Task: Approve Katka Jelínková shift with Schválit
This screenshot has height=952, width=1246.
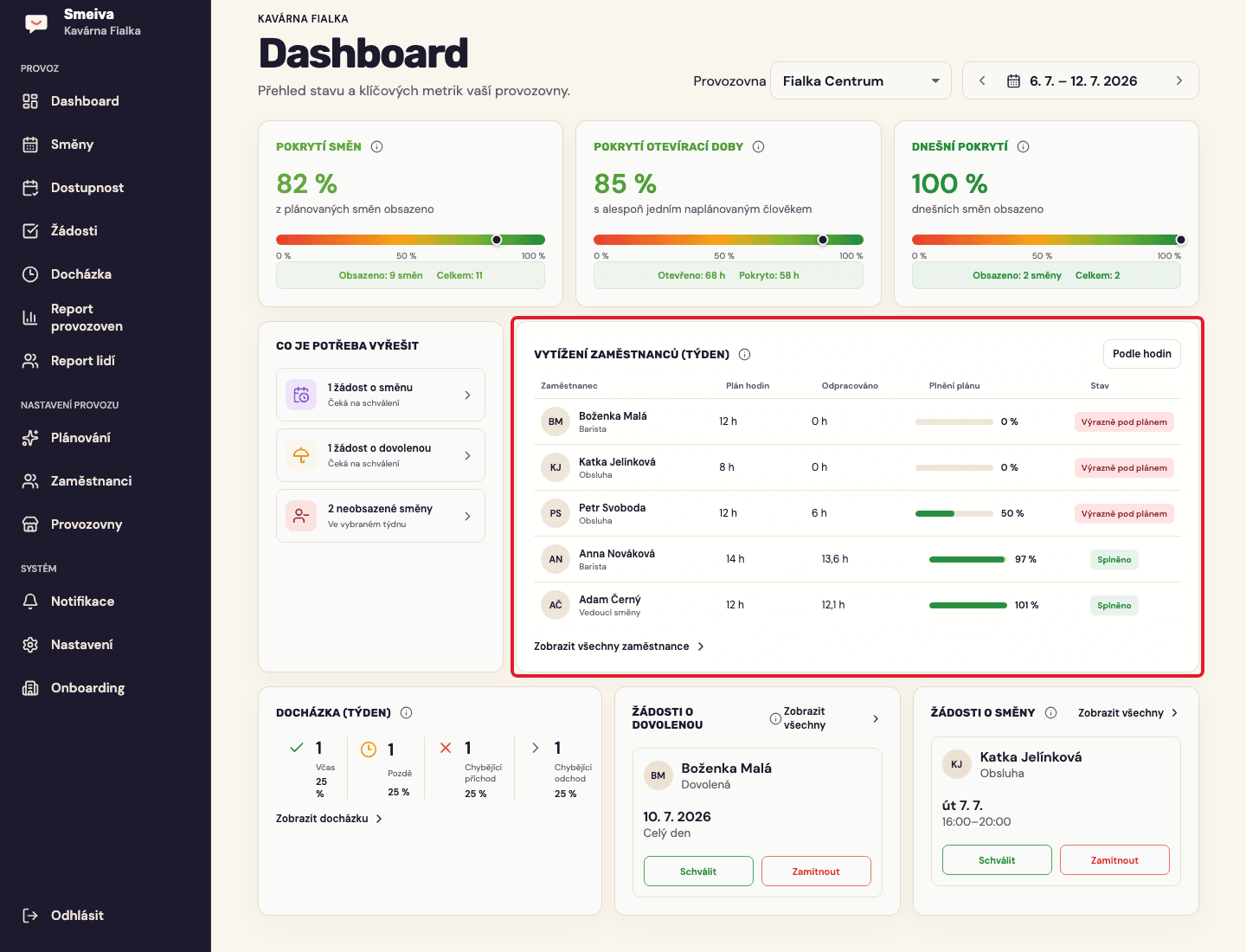Action: (x=997, y=860)
